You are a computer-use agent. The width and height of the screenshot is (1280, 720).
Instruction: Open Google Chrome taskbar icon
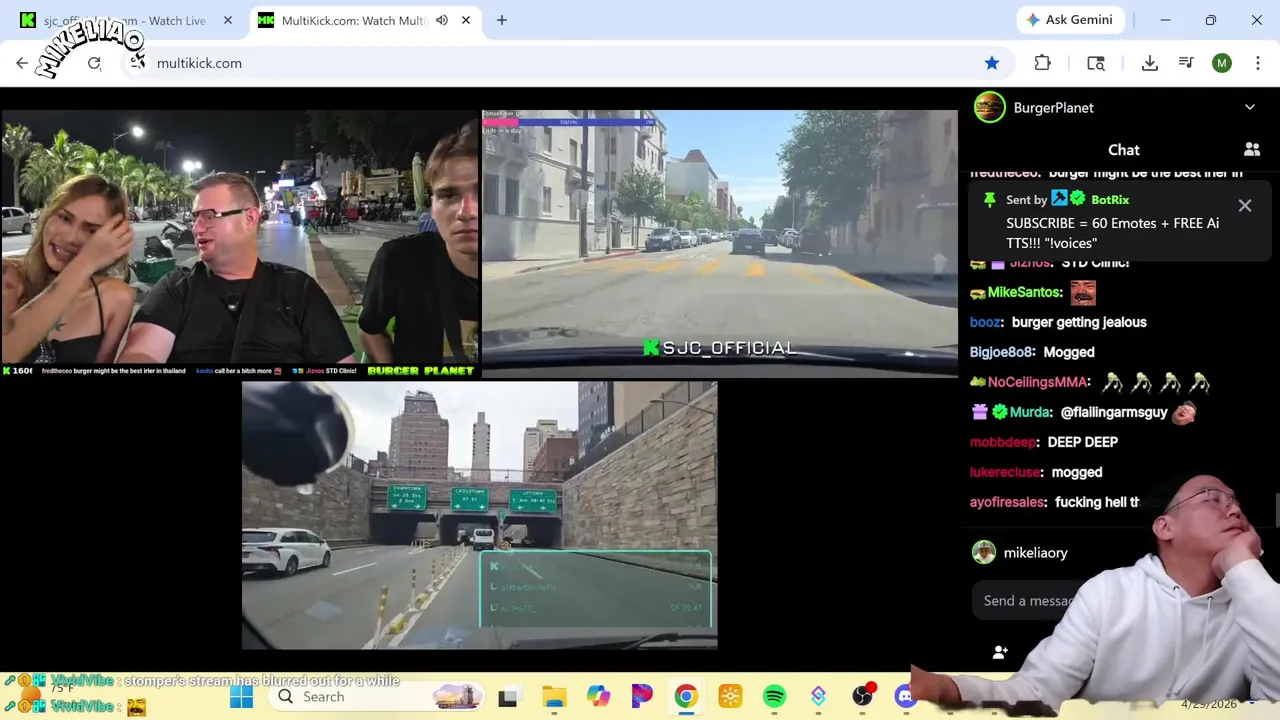686,697
